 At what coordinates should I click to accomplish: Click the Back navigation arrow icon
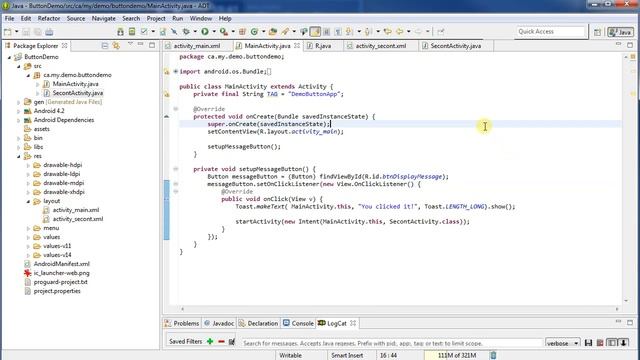pos(400,32)
